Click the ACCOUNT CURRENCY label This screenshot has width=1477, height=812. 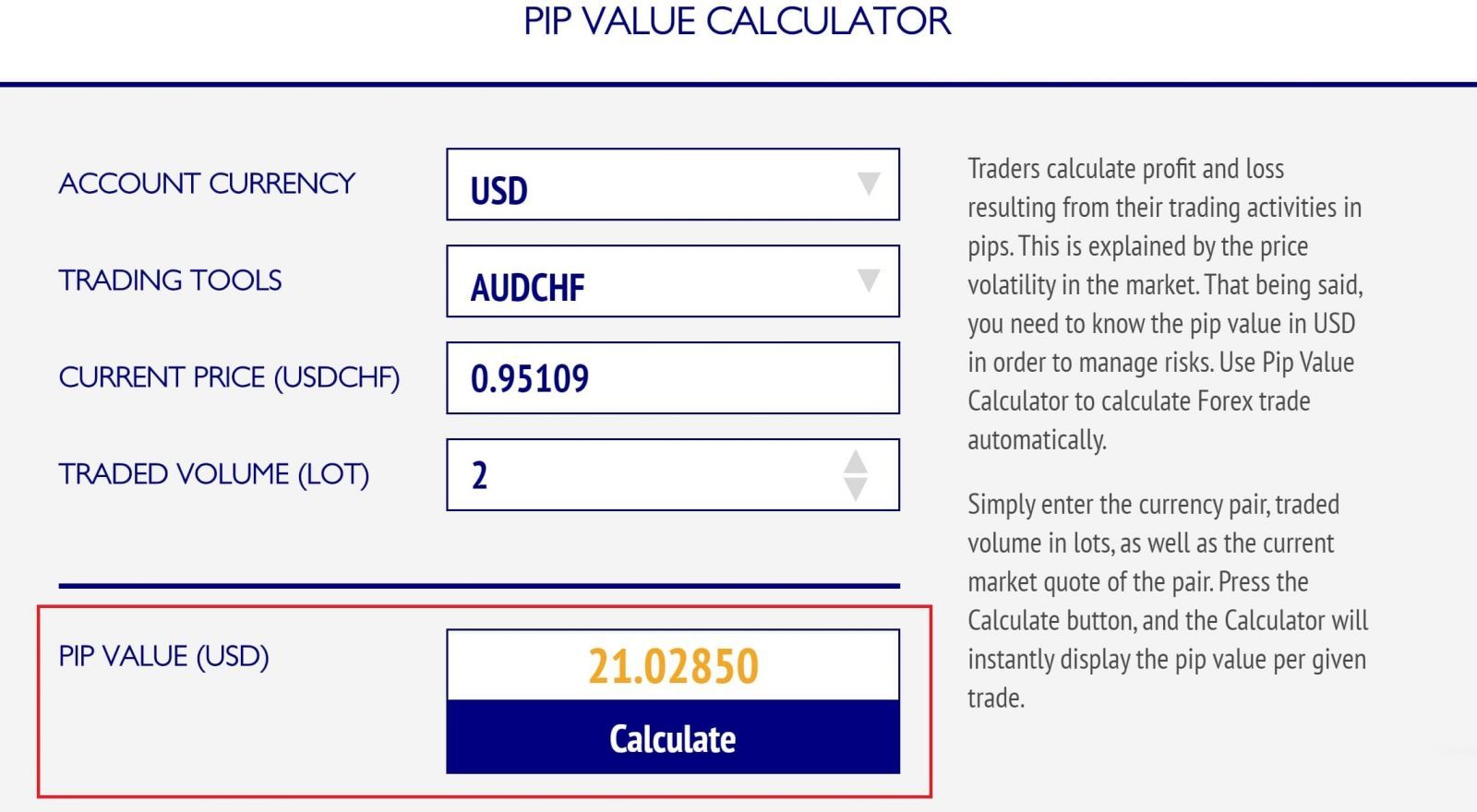pos(207,184)
